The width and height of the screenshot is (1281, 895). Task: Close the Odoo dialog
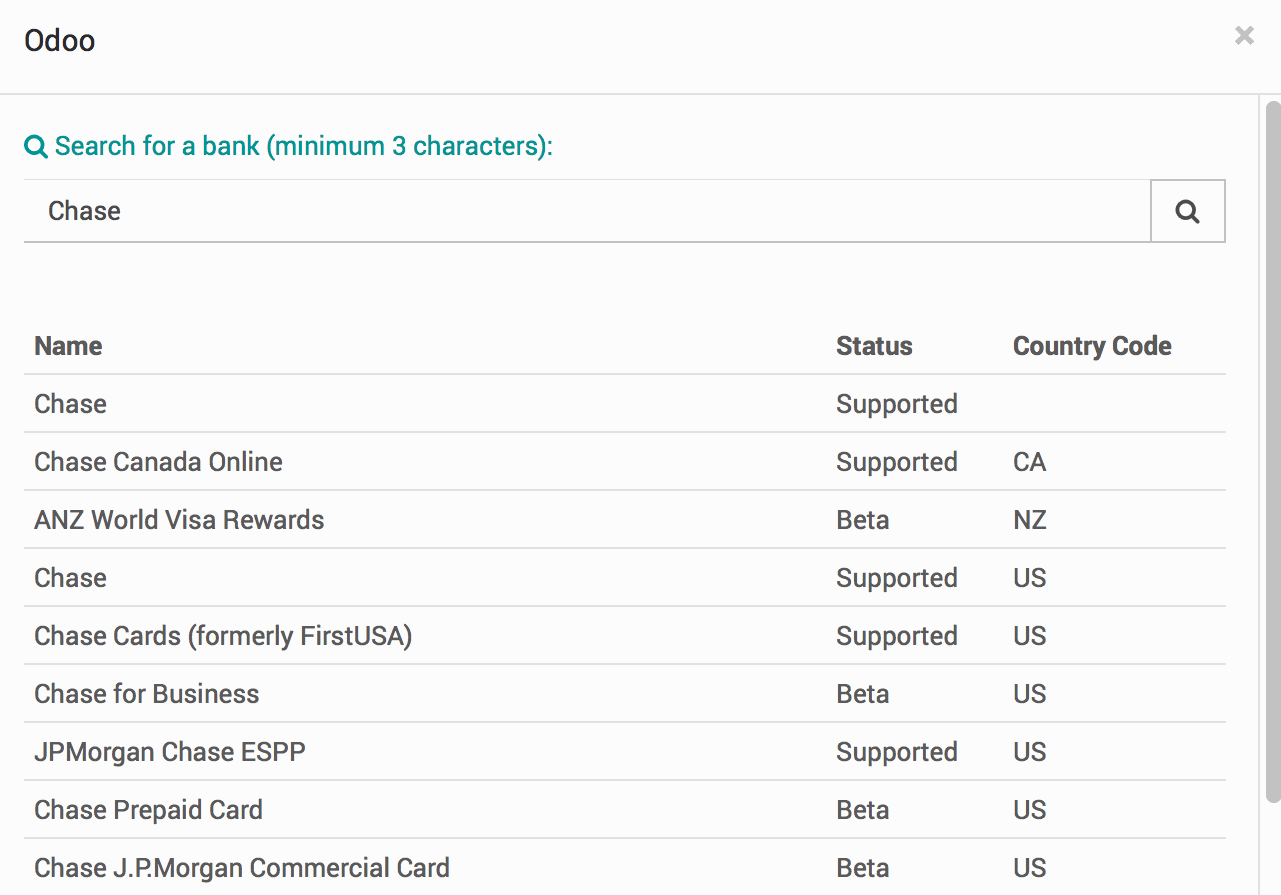1244,36
